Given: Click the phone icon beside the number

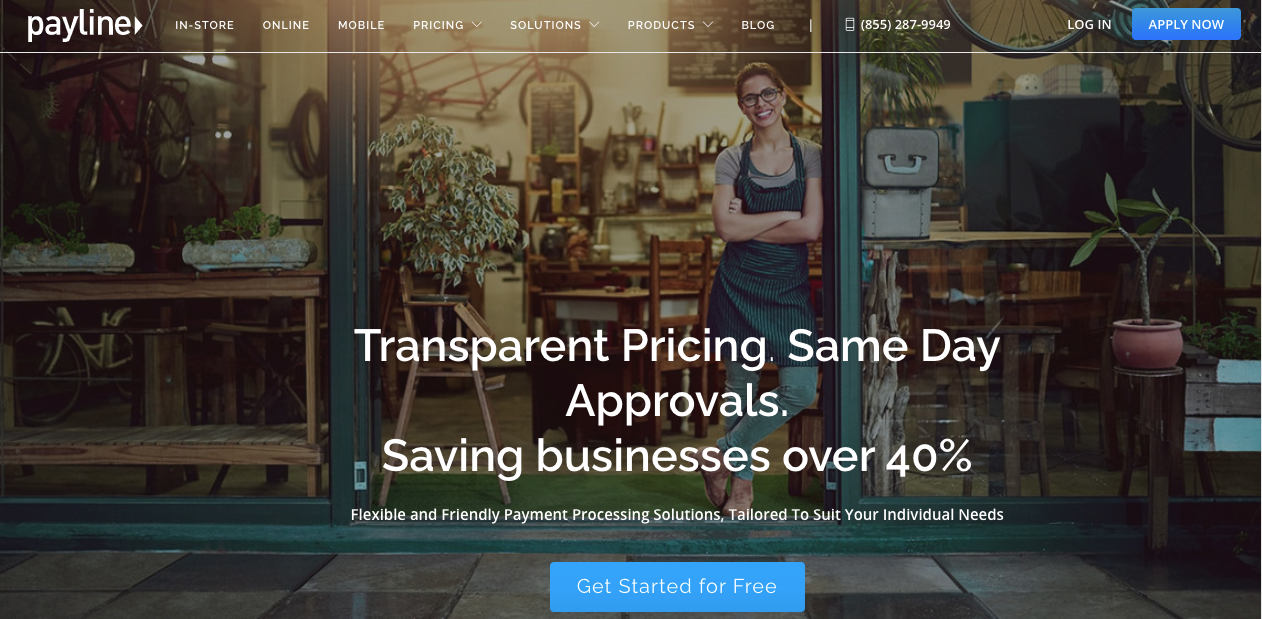Looking at the screenshot, I should pos(850,24).
